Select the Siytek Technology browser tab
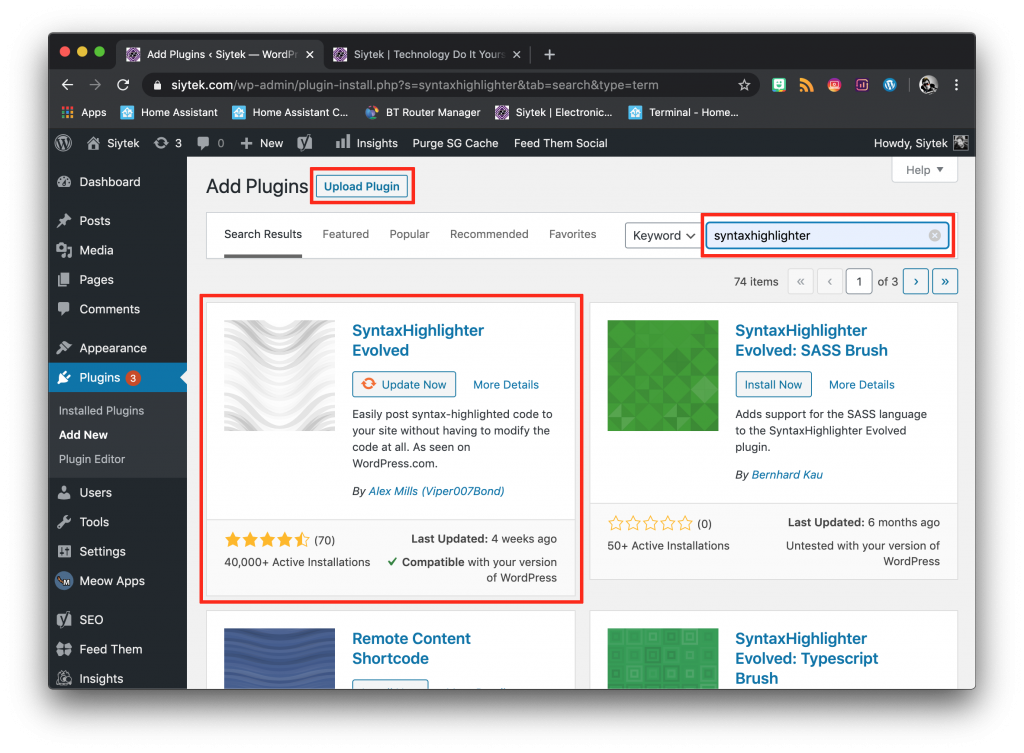 click(428, 55)
